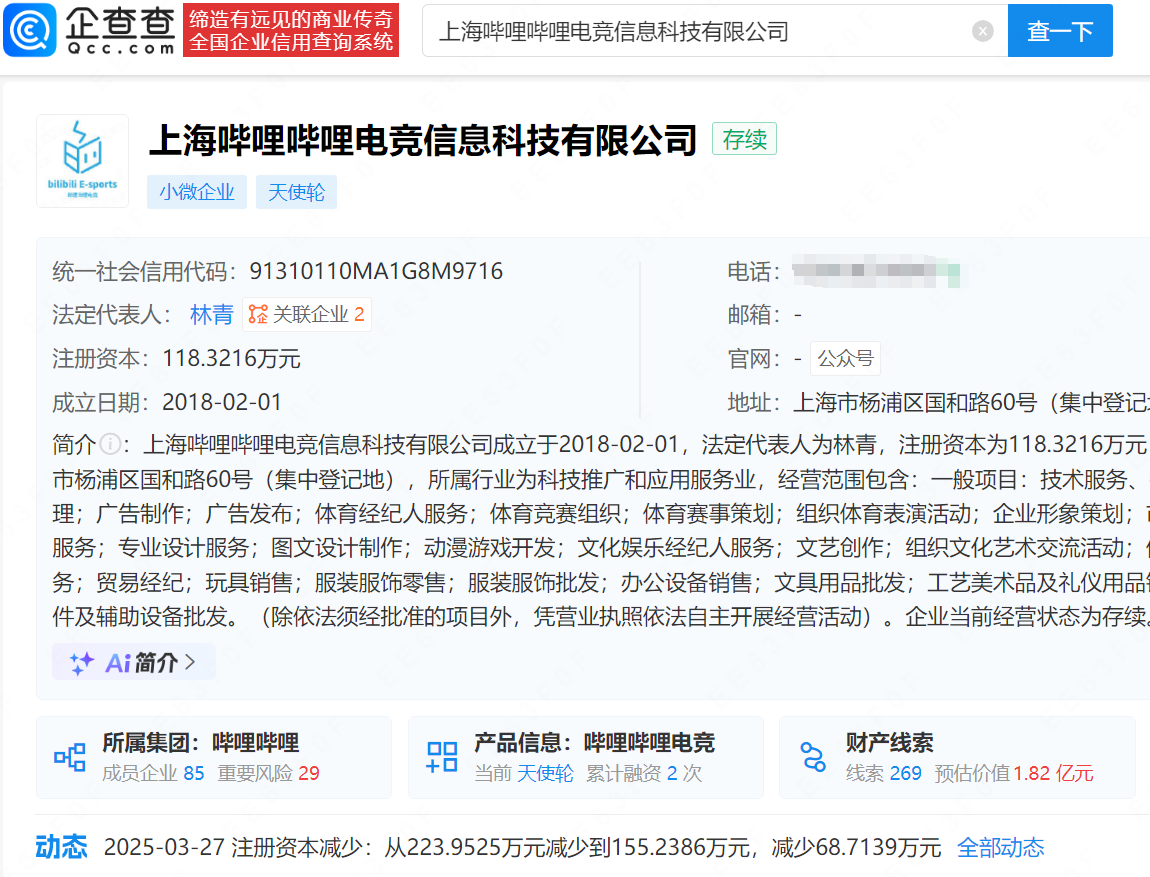View 全部动态 link
1150x877 pixels.
coord(1000,848)
